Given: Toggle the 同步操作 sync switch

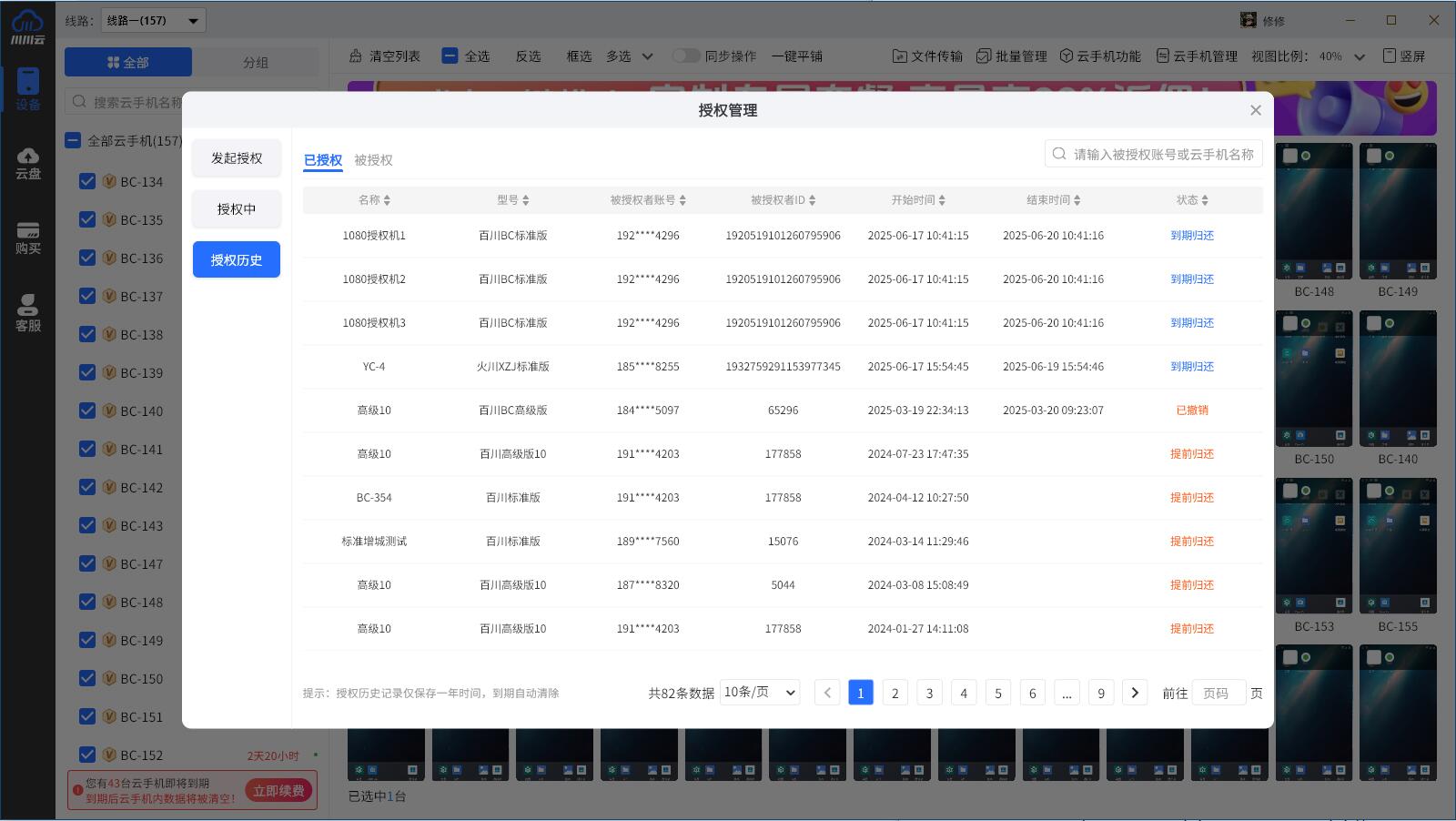Looking at the screenshot, I should coord(686,56).
